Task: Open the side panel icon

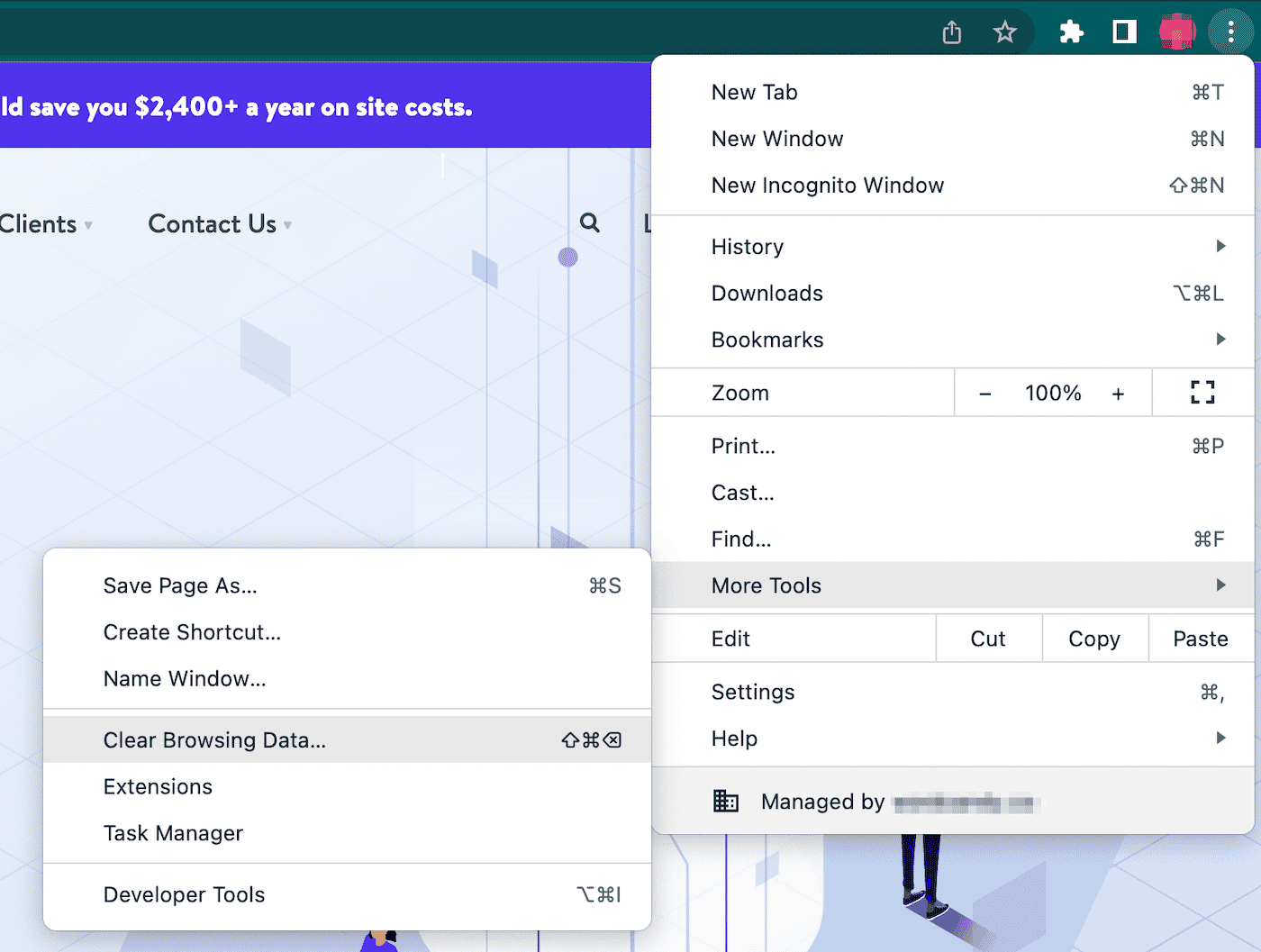Action: pyautogui.click(x=1123, y=31)
